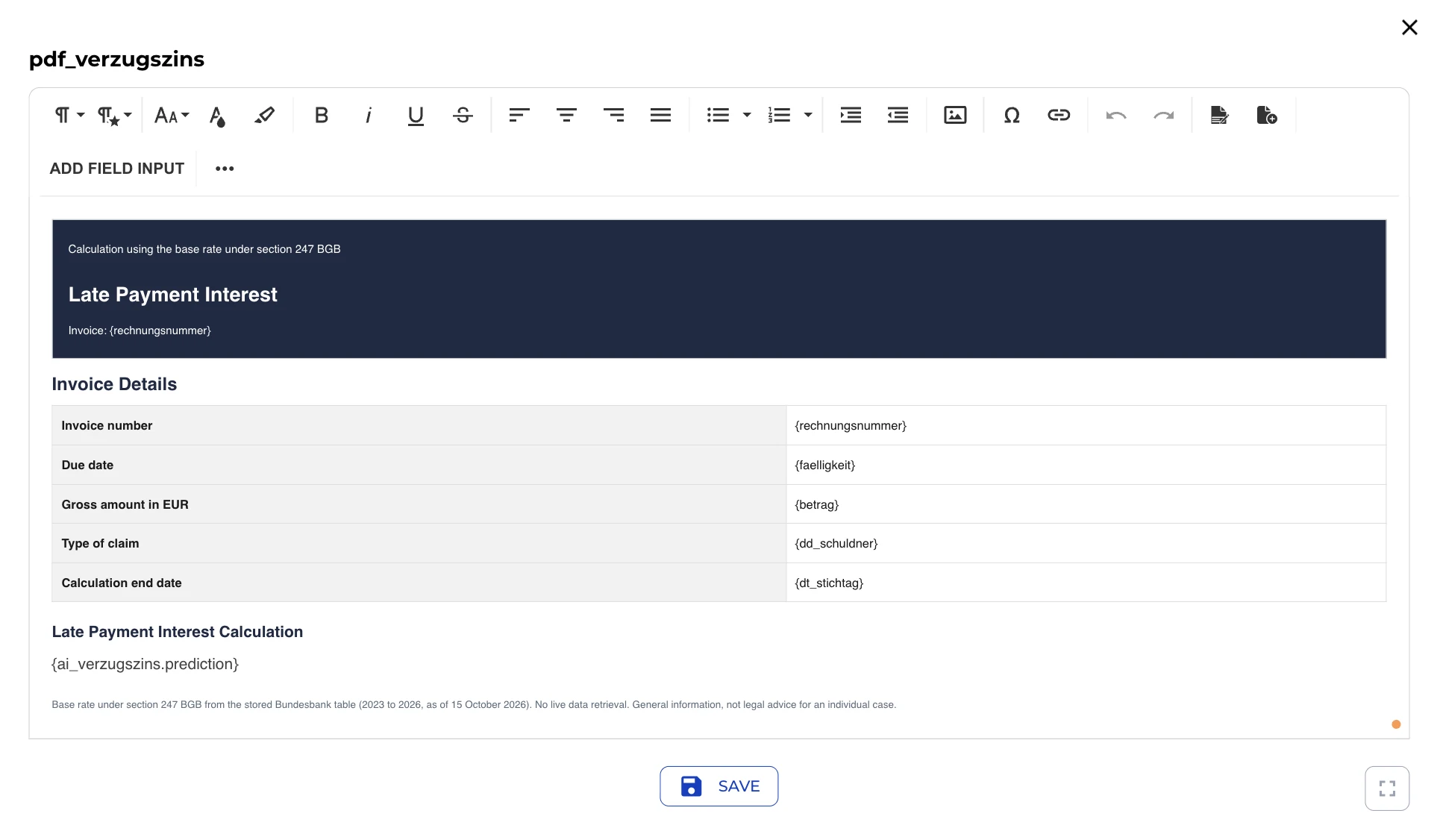This screenshot has height=840, width=1440.
Task: Insert special character omega symbol
Action: tap(1012, 115)
